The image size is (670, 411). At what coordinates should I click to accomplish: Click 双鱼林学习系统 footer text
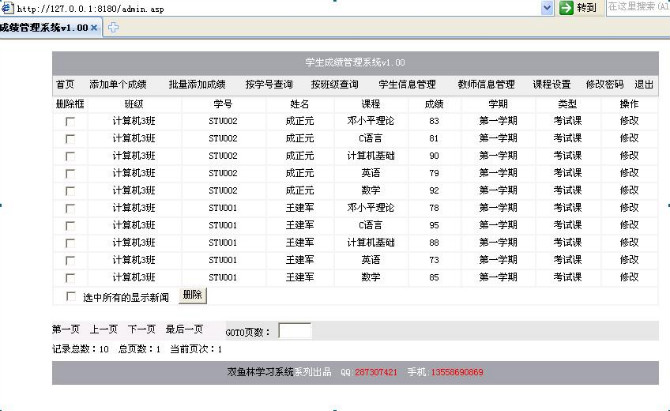(260, 372)
